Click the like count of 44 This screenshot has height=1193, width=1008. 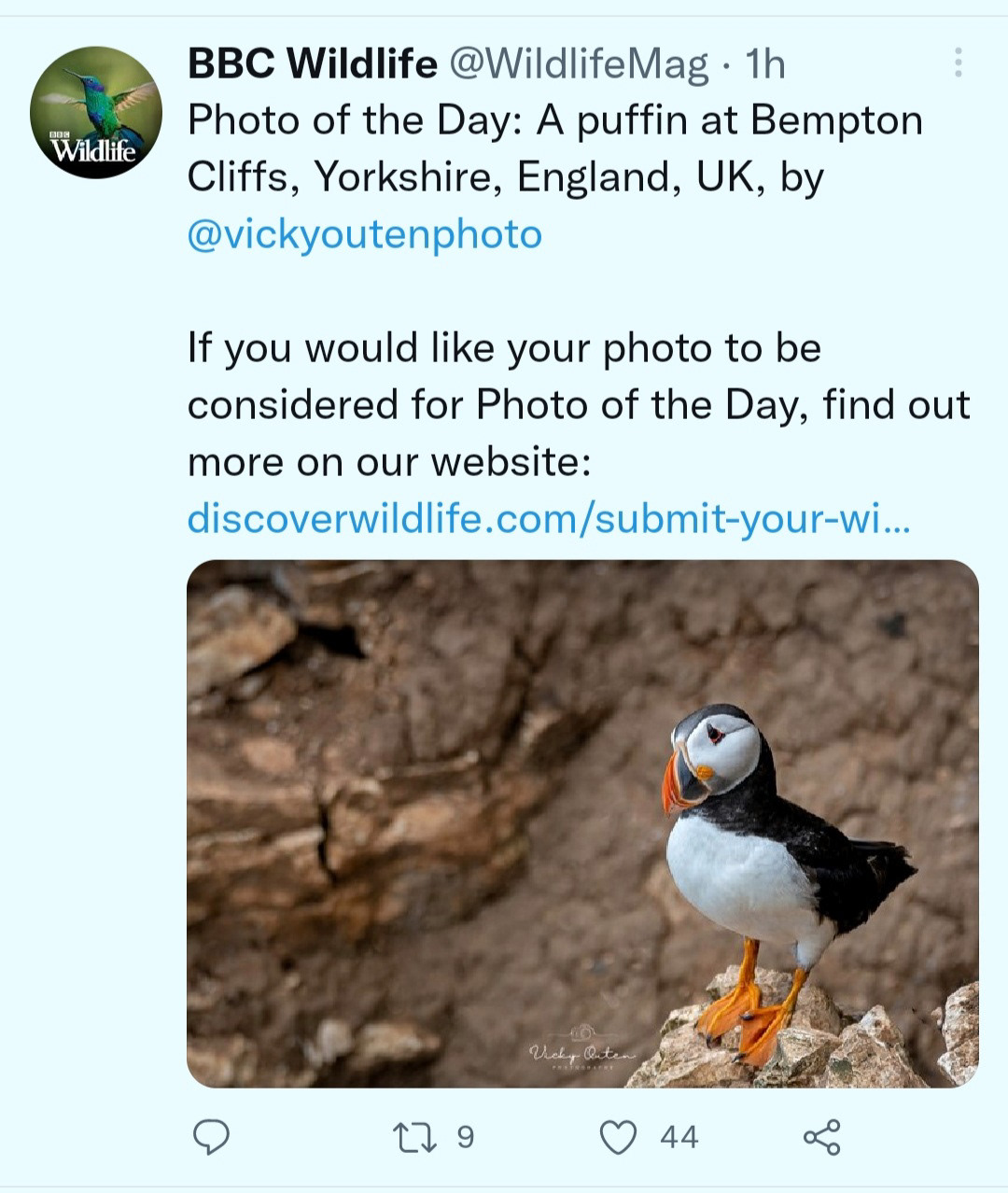(x=679, y=1136)
